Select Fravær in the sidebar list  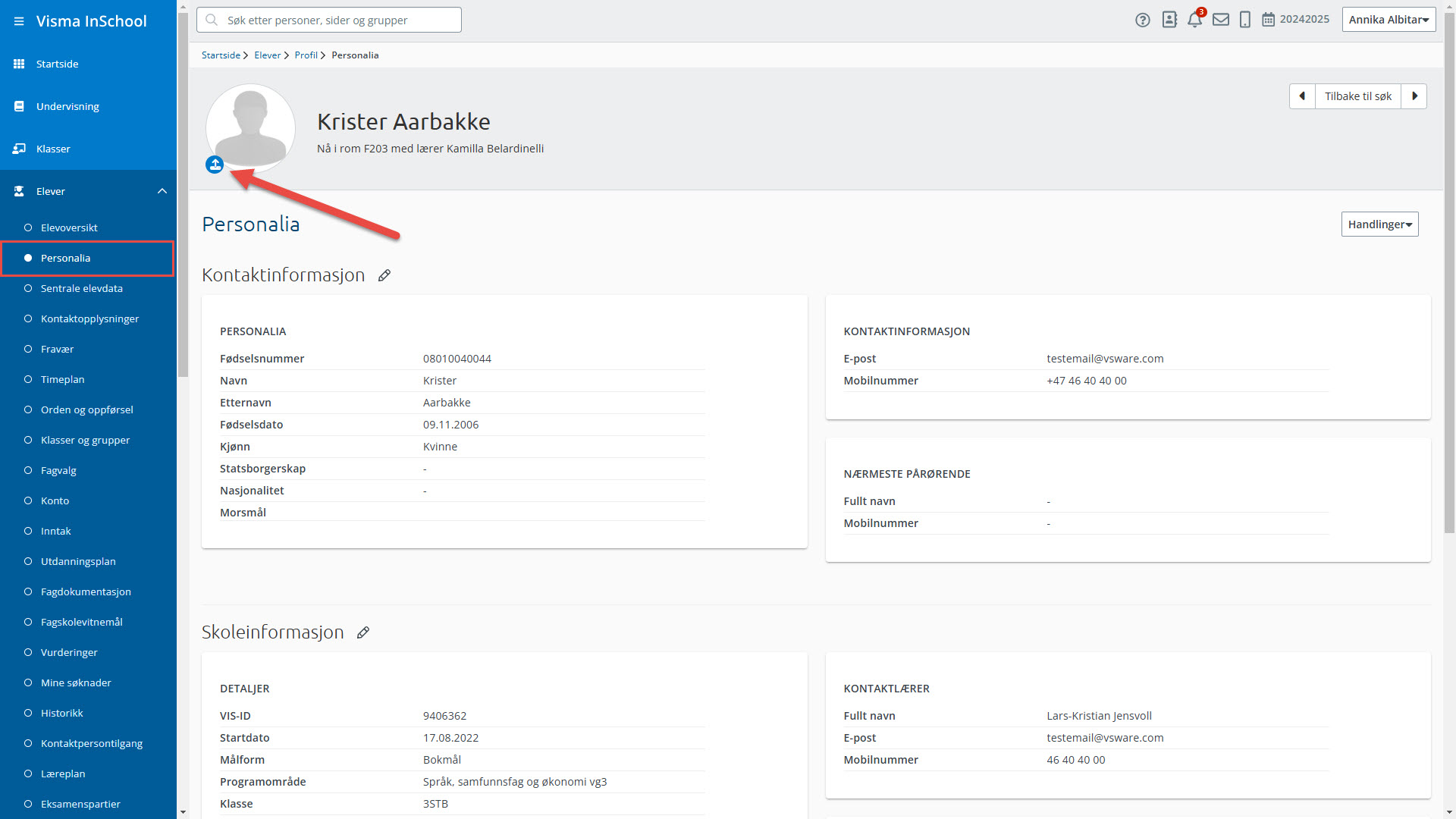pyautogui.click(x=57, y=349)
